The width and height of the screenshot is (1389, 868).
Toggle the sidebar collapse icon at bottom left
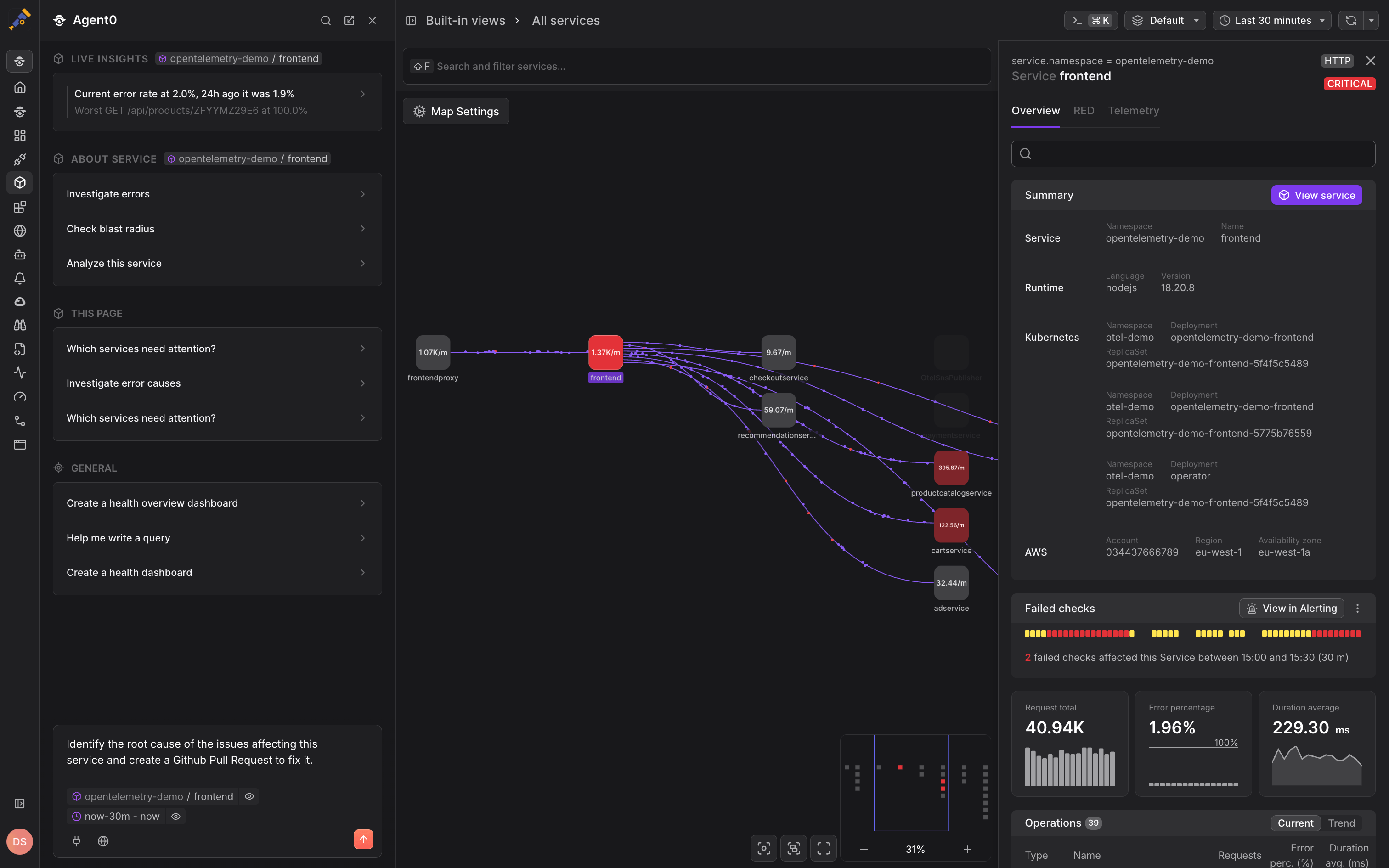point(19,804)
